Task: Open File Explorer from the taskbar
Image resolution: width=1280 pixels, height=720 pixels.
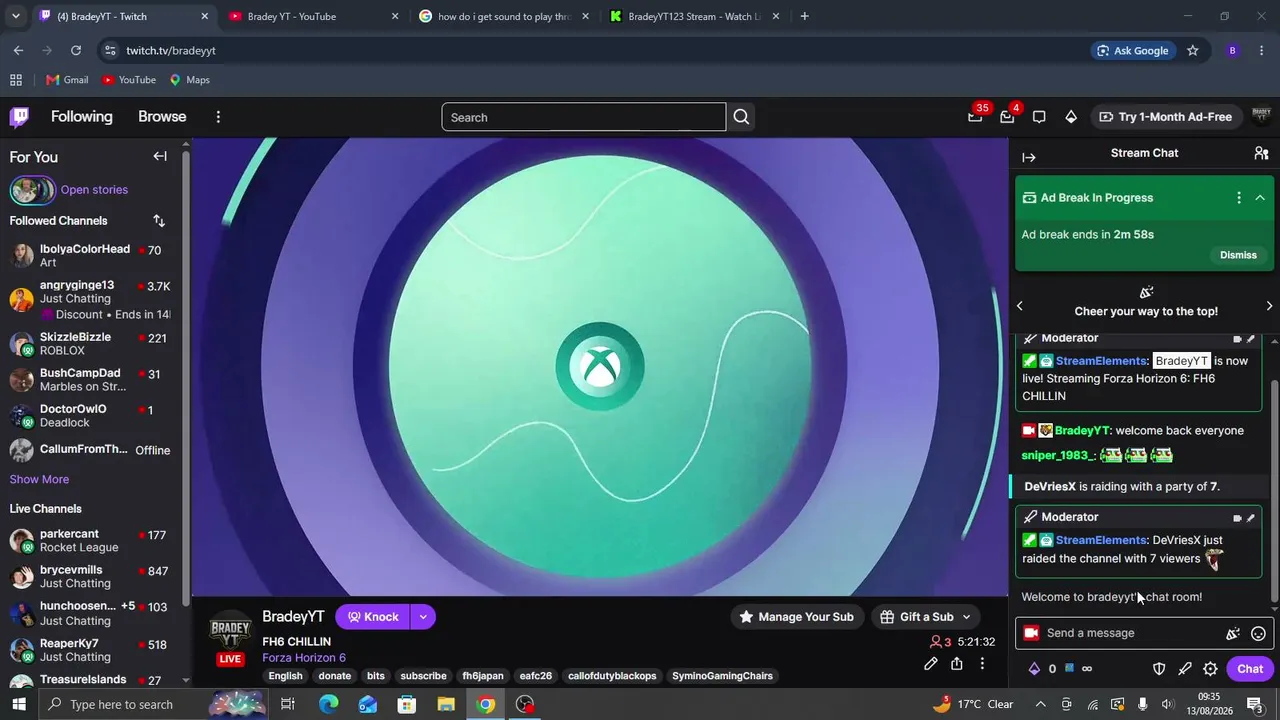Action: coord(446,704)
